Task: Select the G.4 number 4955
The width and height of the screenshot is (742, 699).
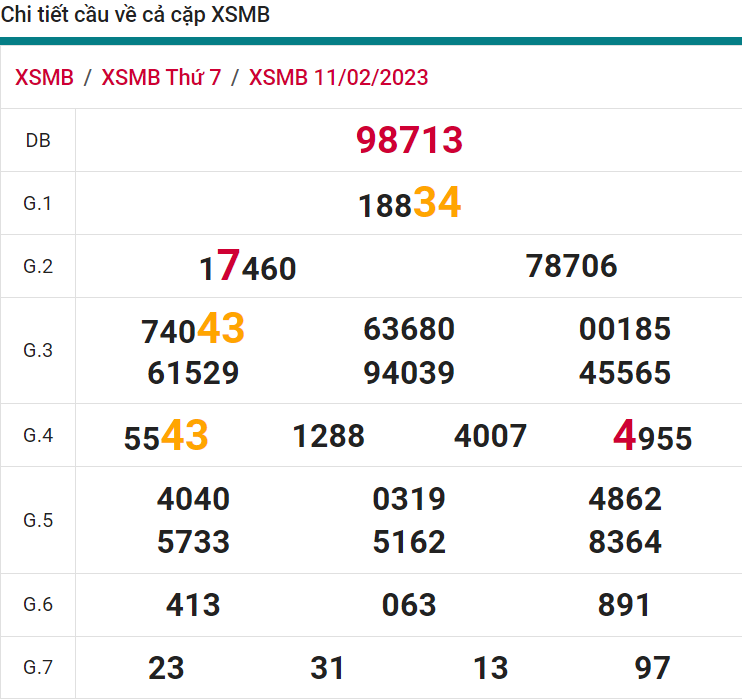Action: [652, 437]
